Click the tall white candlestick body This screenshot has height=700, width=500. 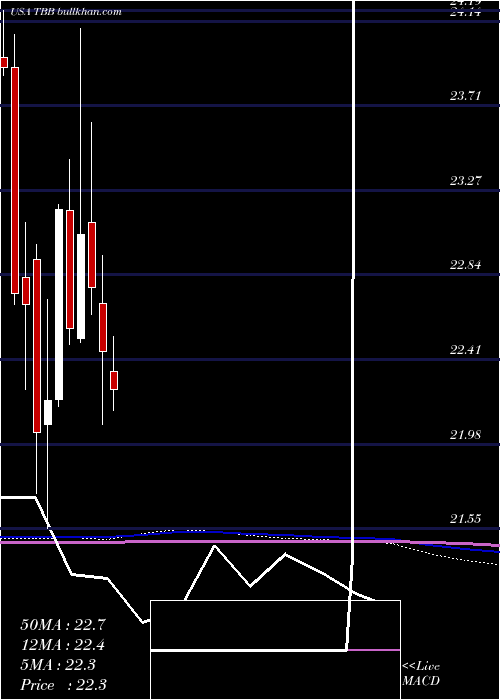pyautogui.click(x=59, y=304)
